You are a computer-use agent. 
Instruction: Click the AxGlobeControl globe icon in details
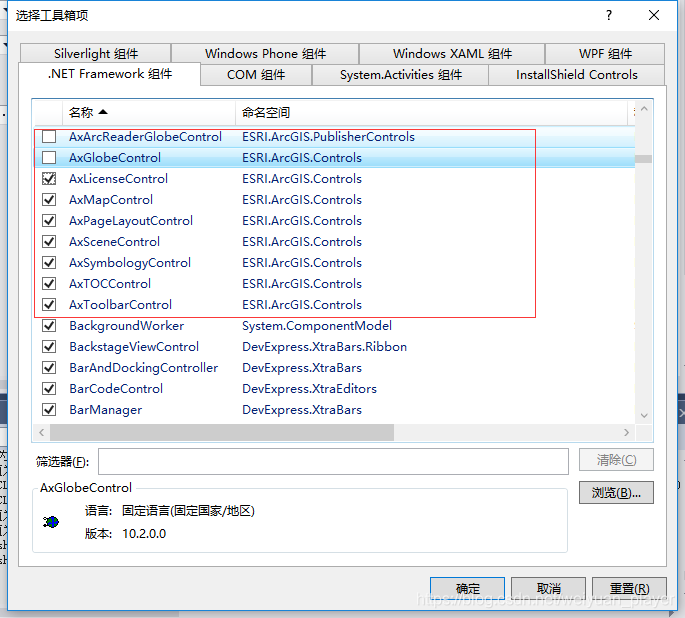51,521
